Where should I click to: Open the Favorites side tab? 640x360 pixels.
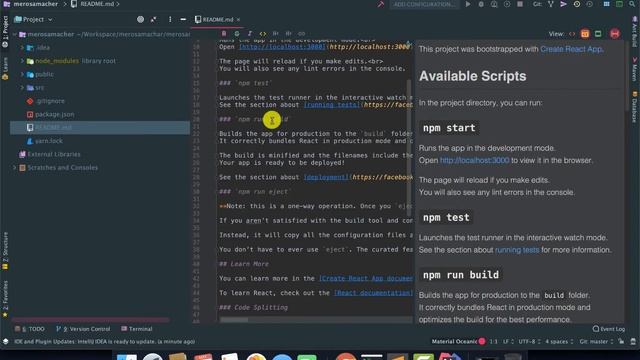5,298
